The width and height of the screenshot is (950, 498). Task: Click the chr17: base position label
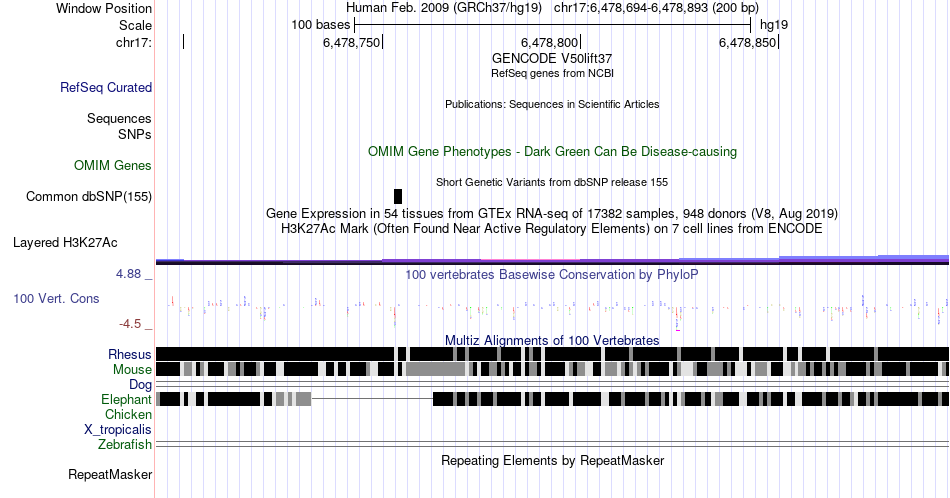click(134, 42)
